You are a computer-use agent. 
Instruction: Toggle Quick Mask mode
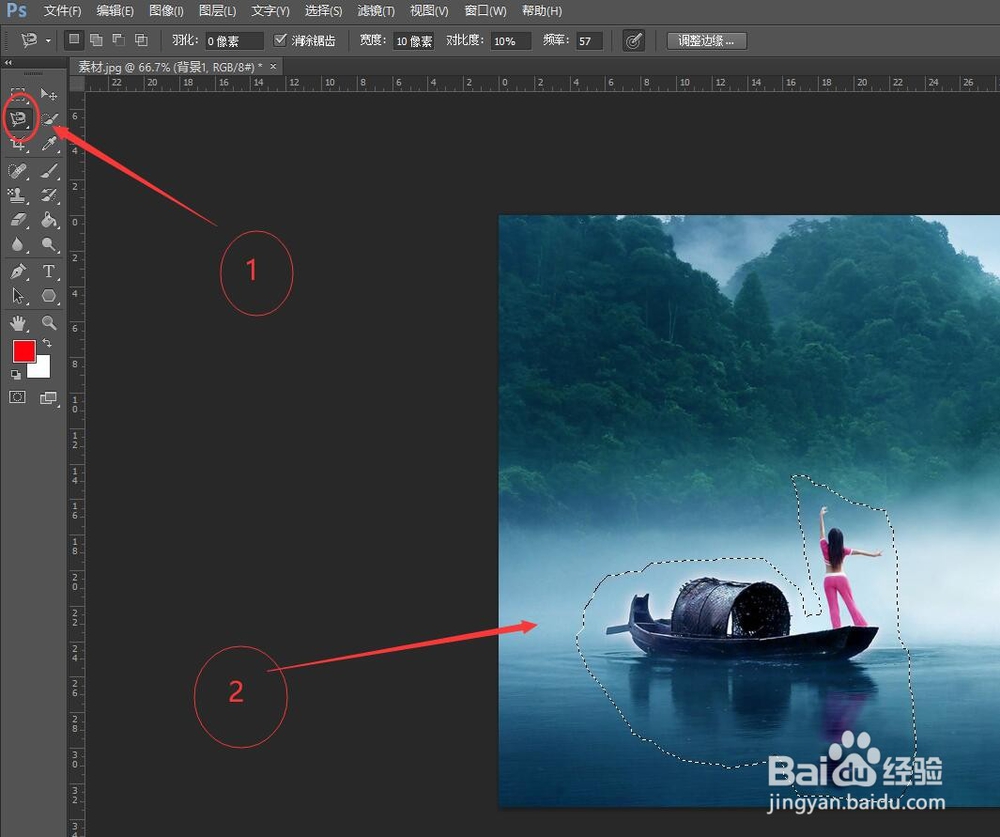click(18, 397)
